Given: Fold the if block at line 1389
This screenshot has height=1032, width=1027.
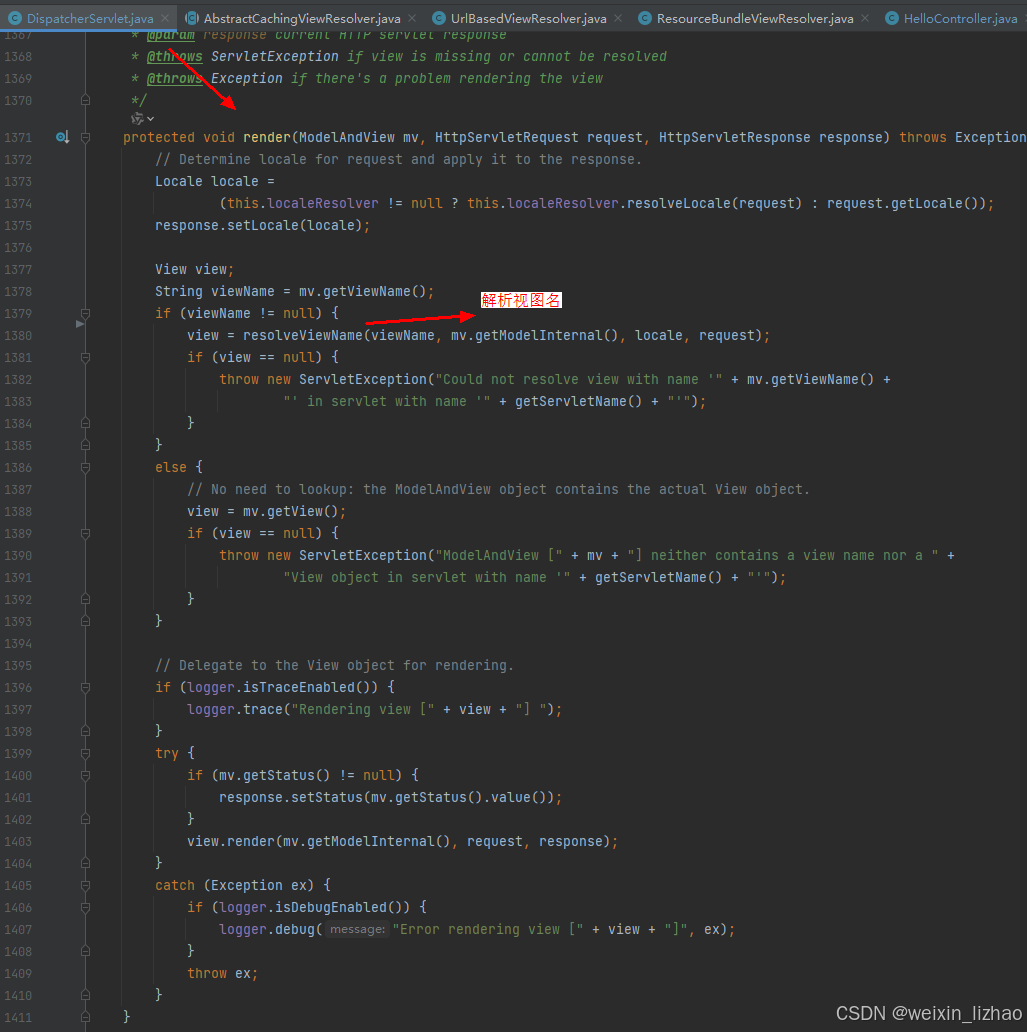Looking at the screenshot, I should coord(86,533).
